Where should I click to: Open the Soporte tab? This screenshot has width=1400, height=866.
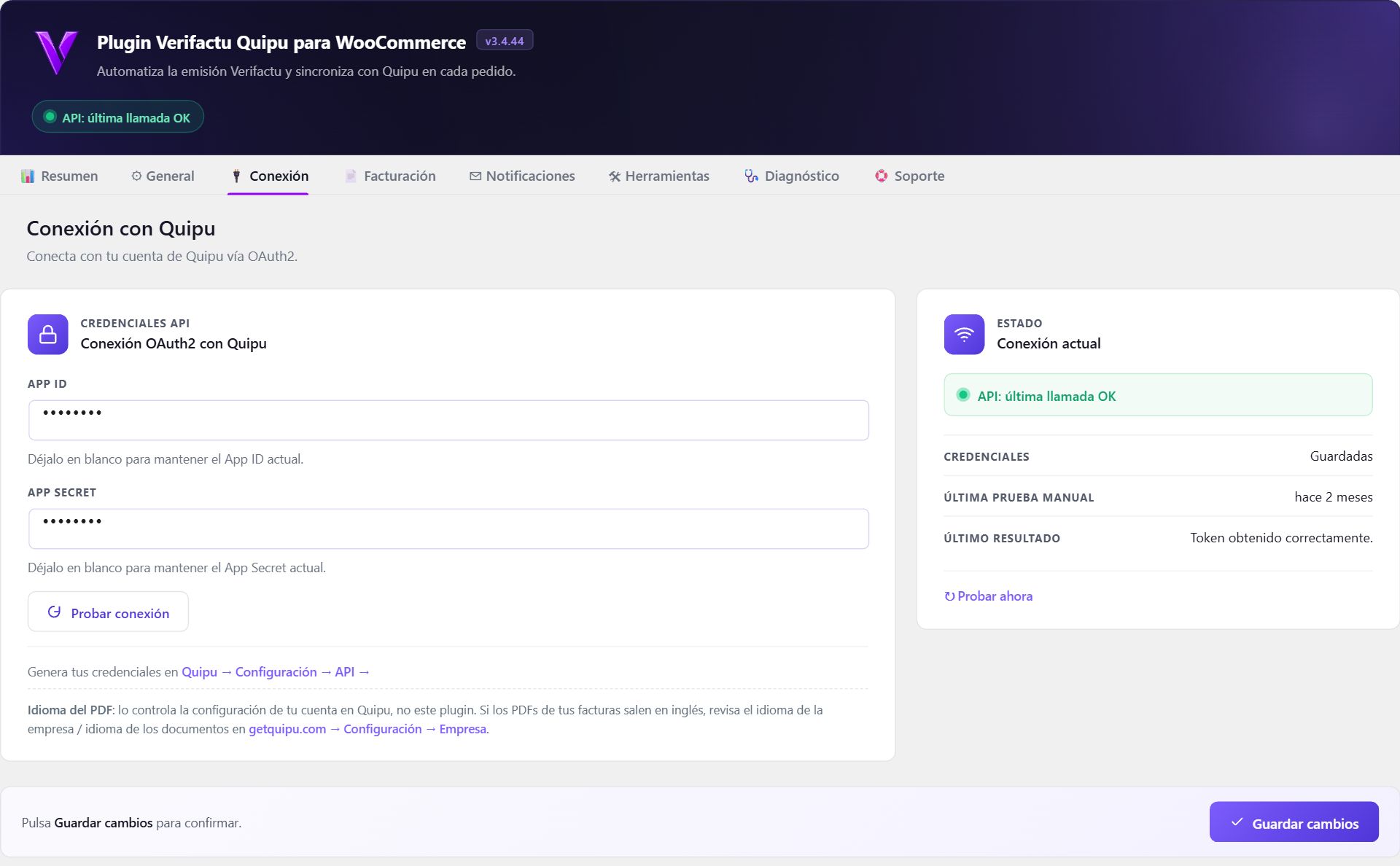click(x=909, y=176)
